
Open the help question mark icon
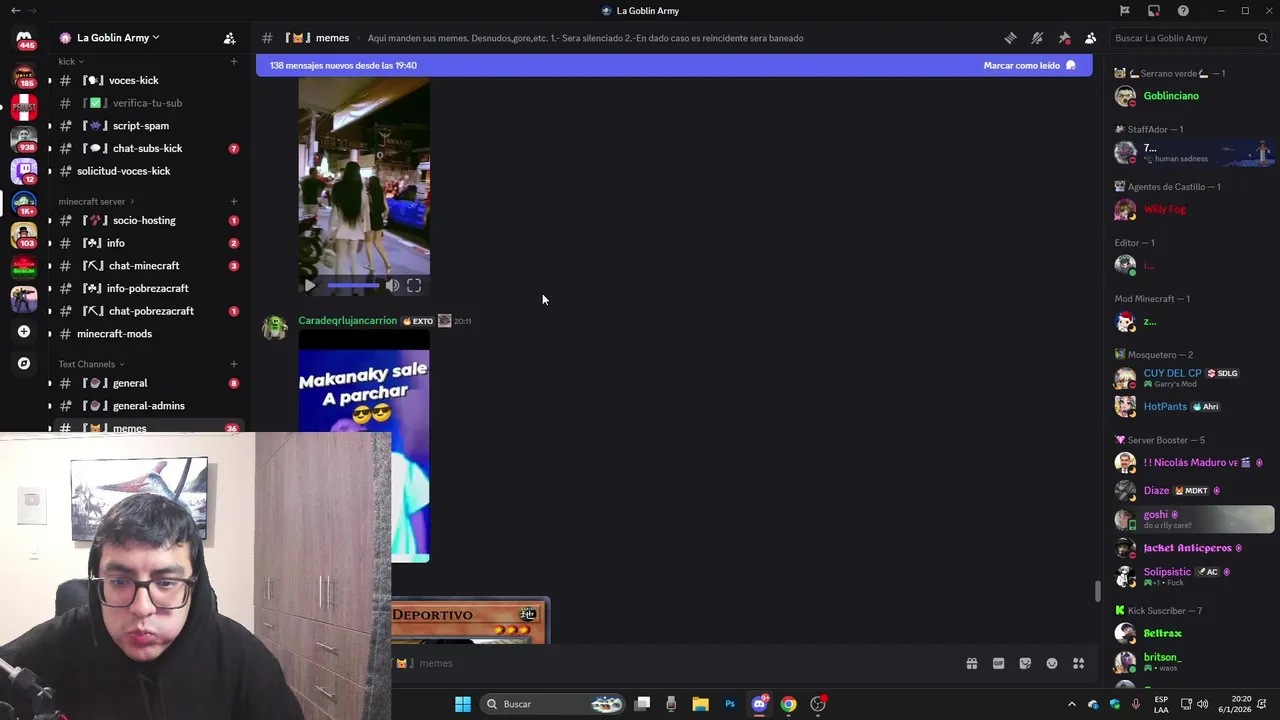pos(1183,11)
